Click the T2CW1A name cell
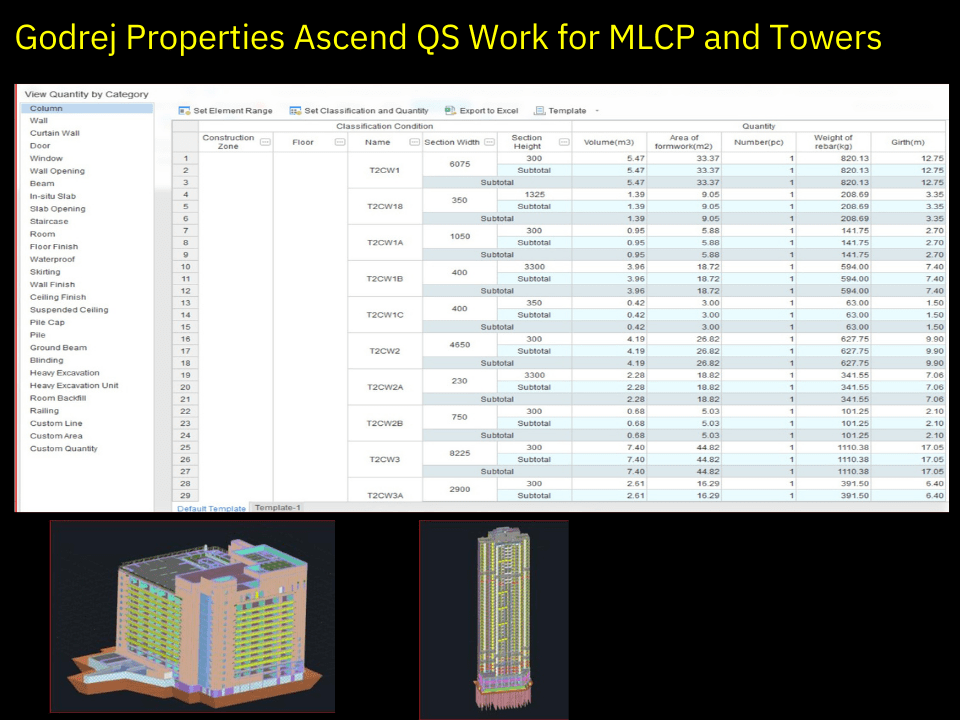The image size is (960, 720). click(384, 242)
